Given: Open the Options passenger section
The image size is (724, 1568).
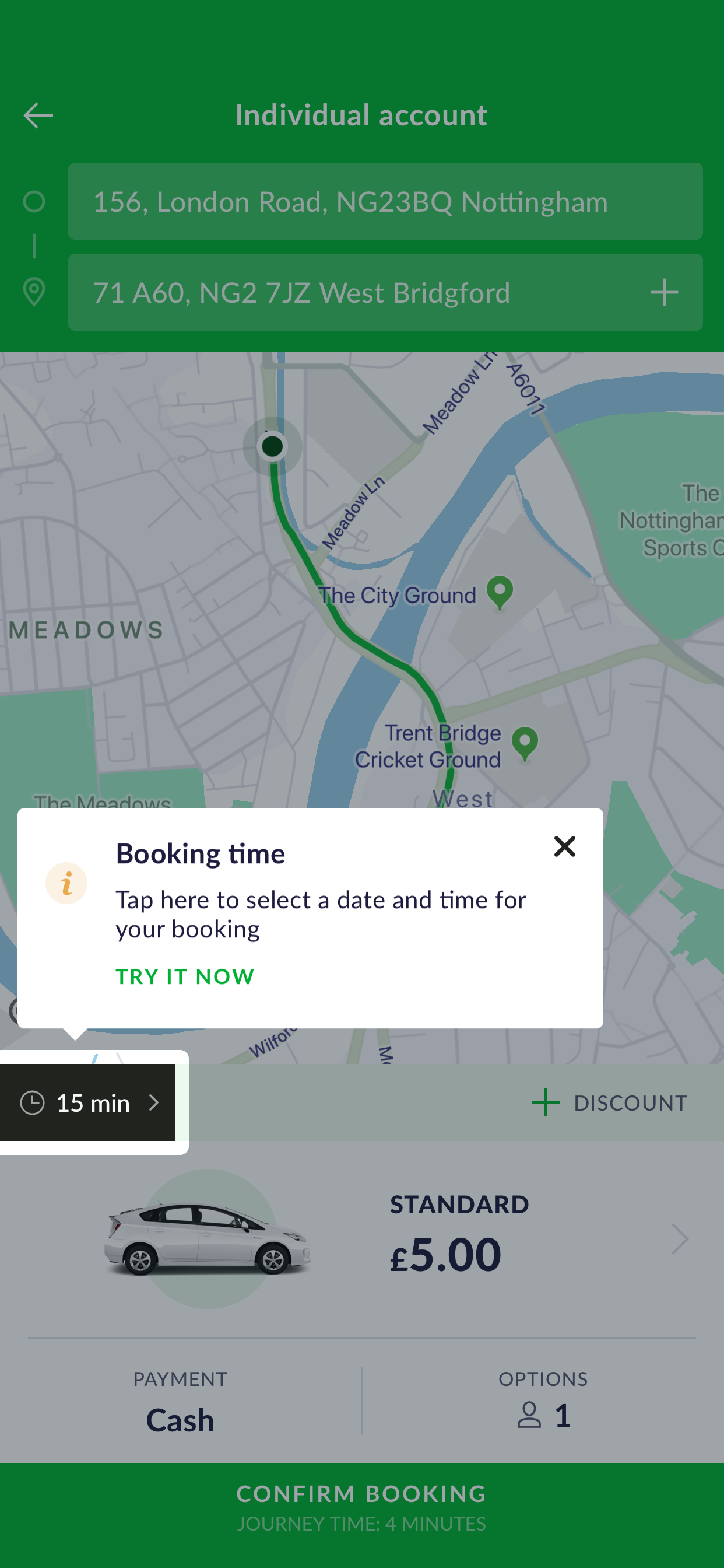Looking at the screenshot, I should tap(543, 1401).
